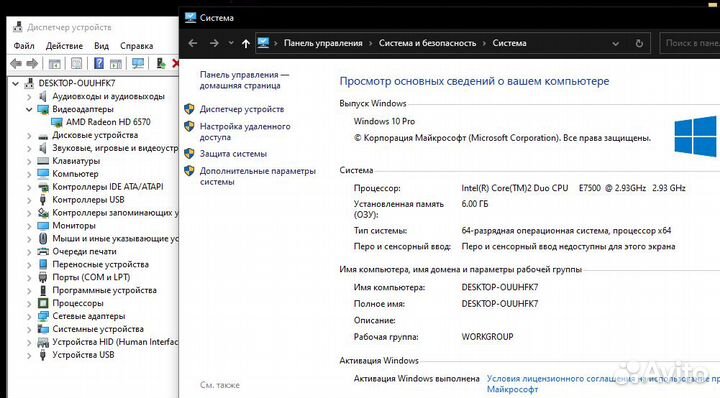The height and width of the screenshot is (398, 720).
Task: Click the Дисковые устройства drive icon
Action: pos(43,136)
